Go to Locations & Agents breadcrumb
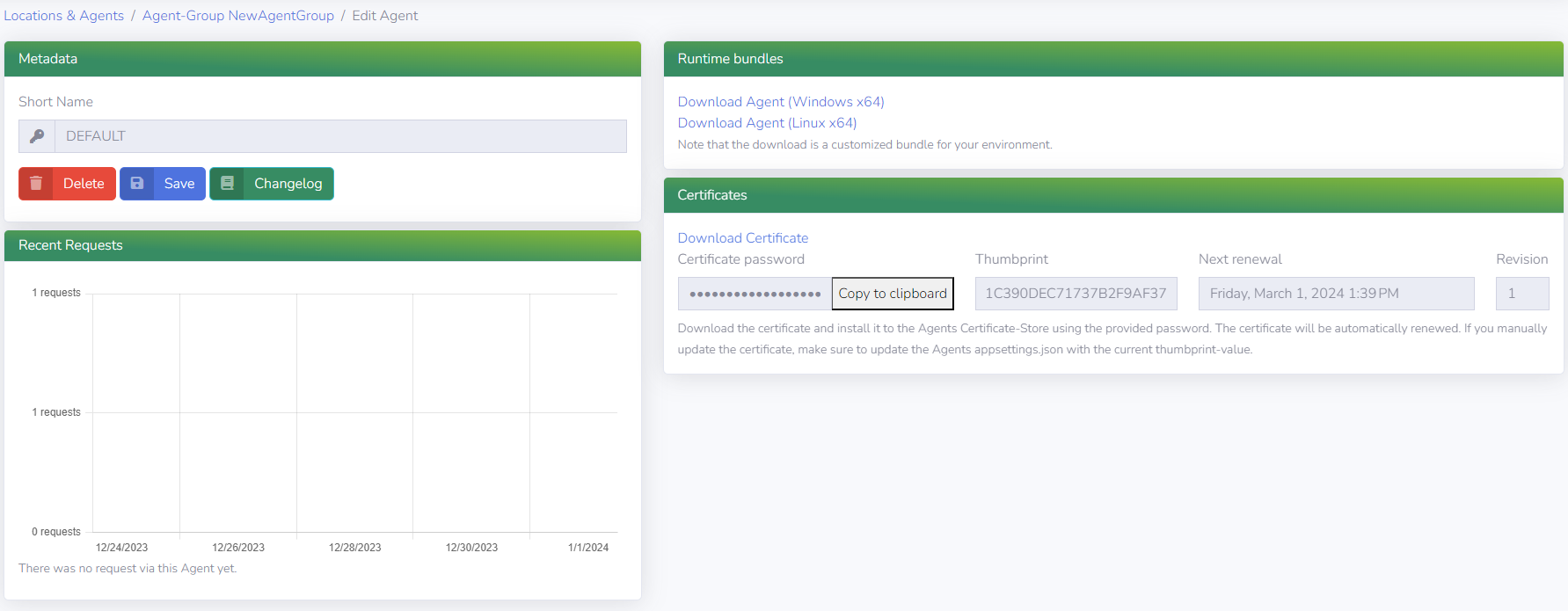 63,16
